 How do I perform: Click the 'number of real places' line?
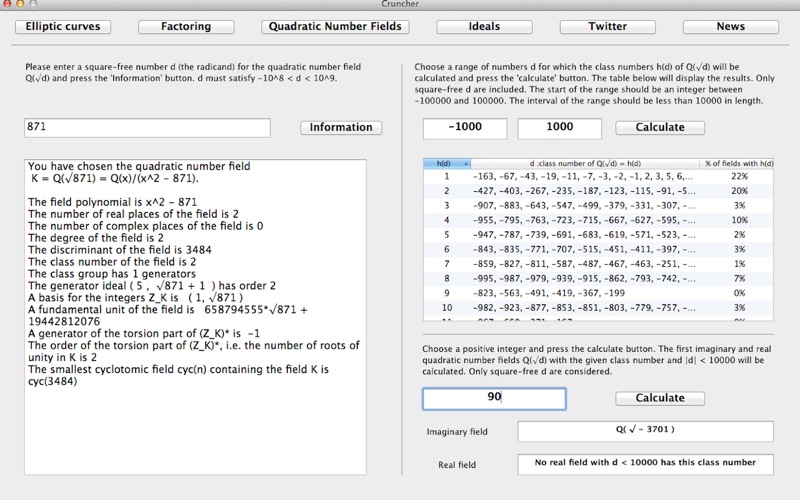133,214
